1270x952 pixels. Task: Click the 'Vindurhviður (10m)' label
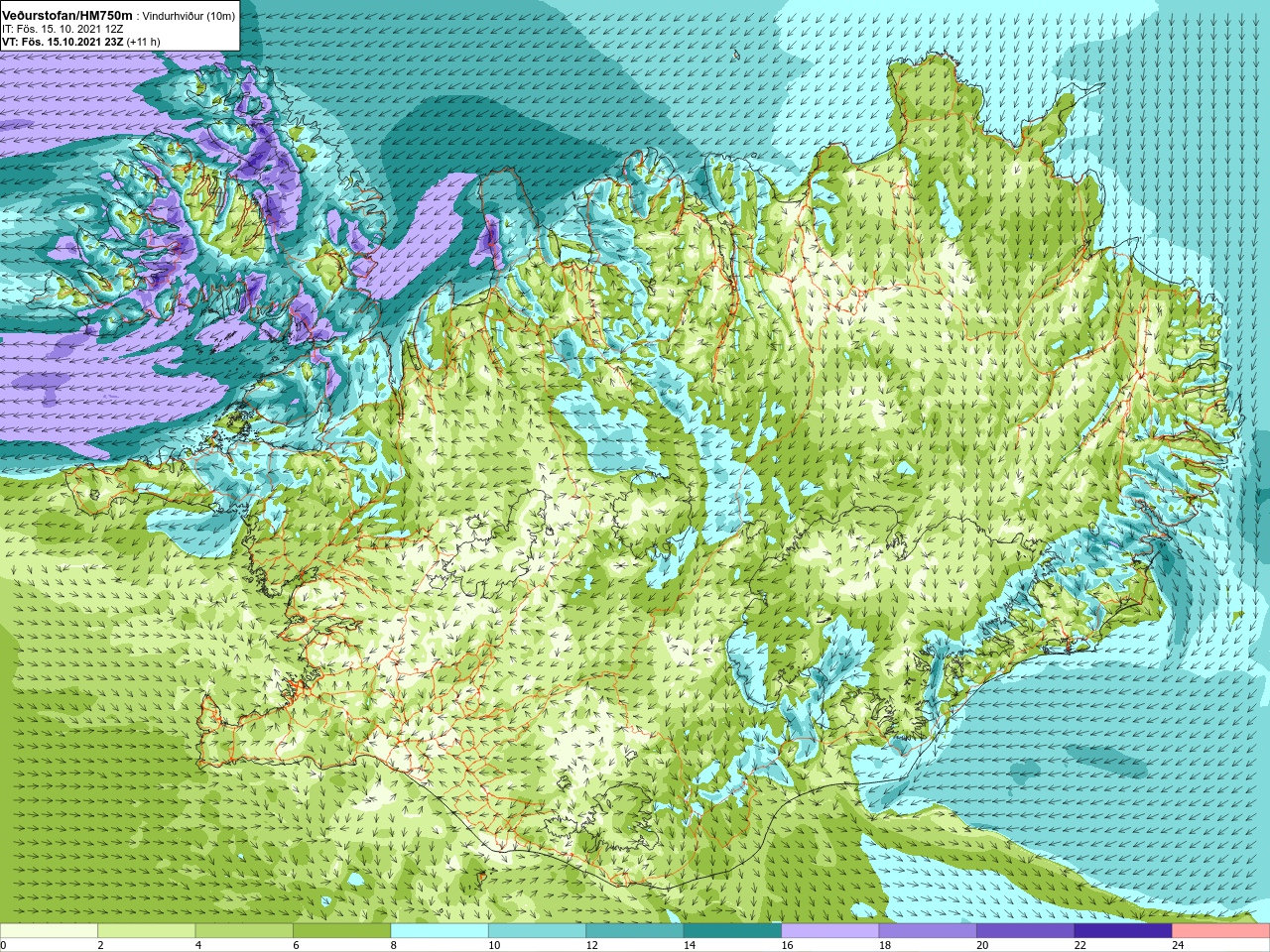190,17
